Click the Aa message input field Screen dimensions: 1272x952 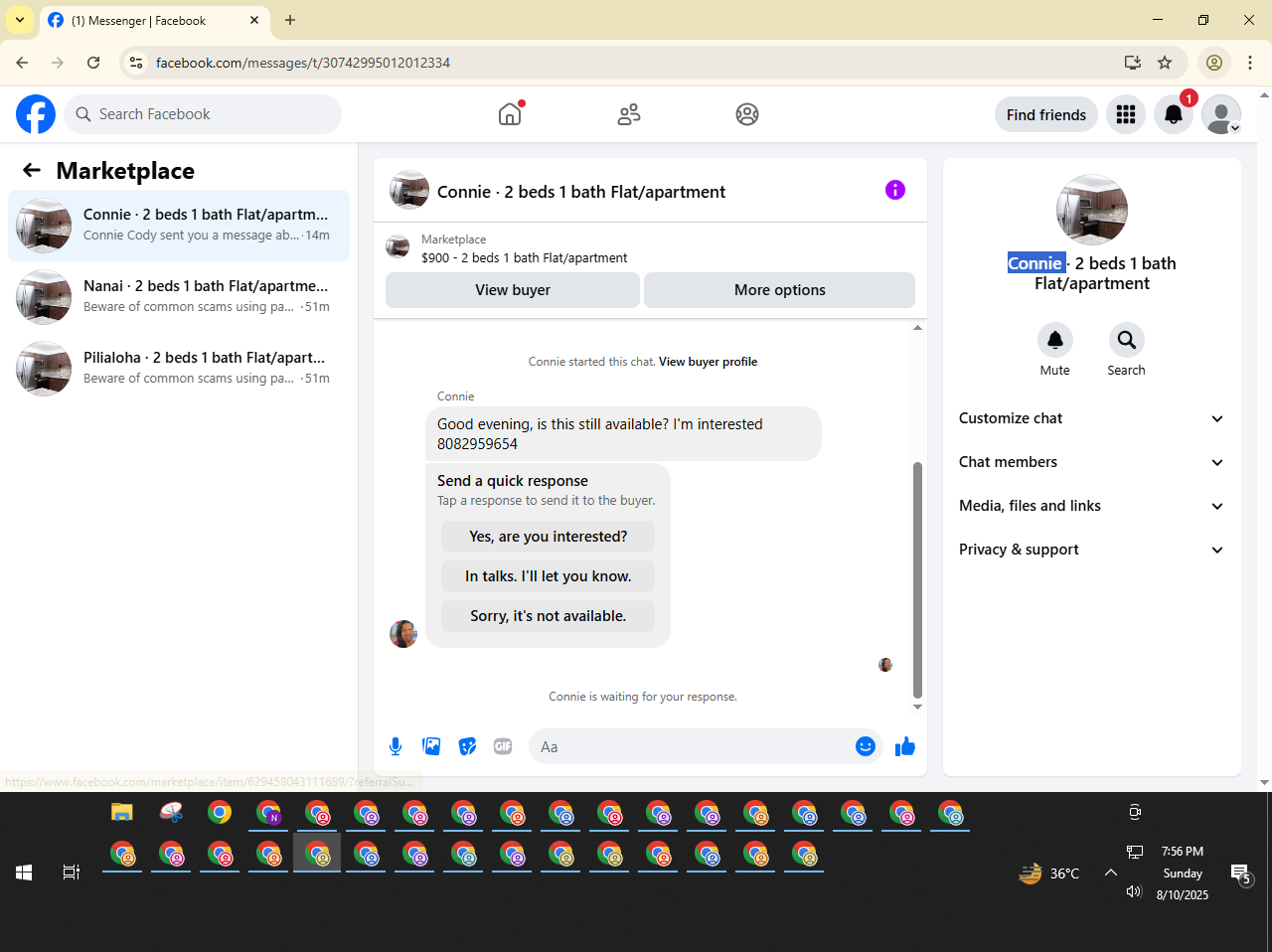pos(693,746)
